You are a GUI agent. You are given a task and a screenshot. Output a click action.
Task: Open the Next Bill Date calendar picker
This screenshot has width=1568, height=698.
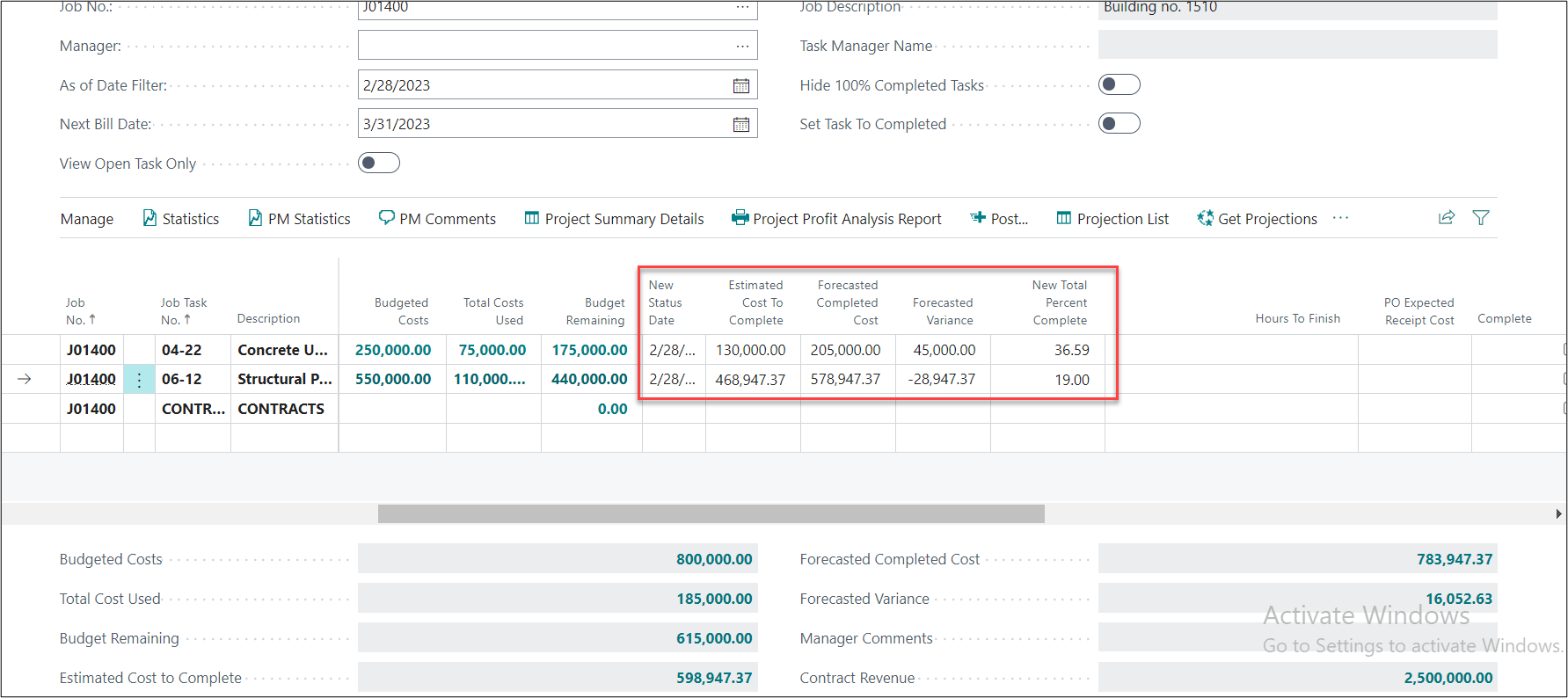click(741, 124)
